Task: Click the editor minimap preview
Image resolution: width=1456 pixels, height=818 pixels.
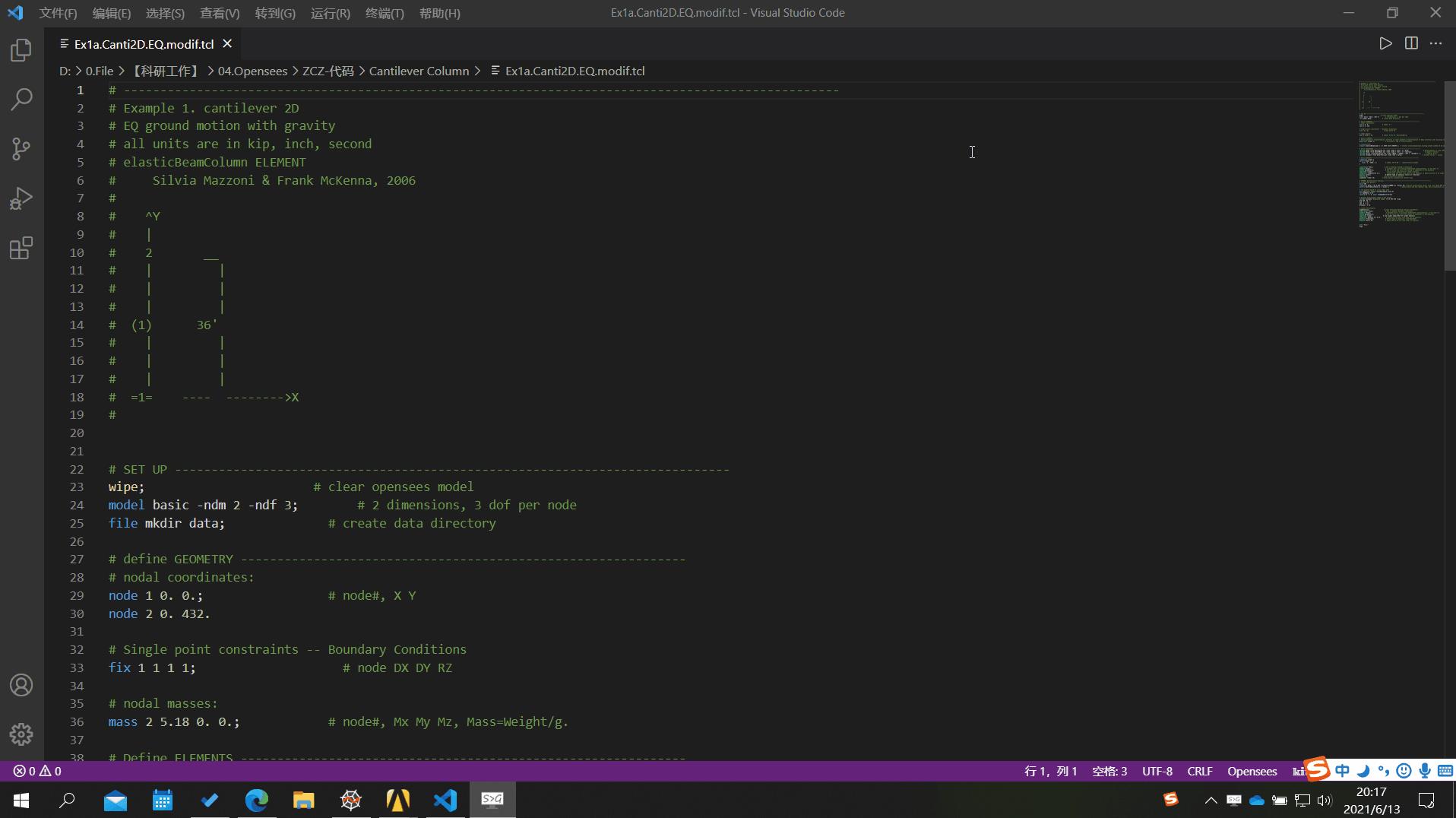Action: point(1400,154)
